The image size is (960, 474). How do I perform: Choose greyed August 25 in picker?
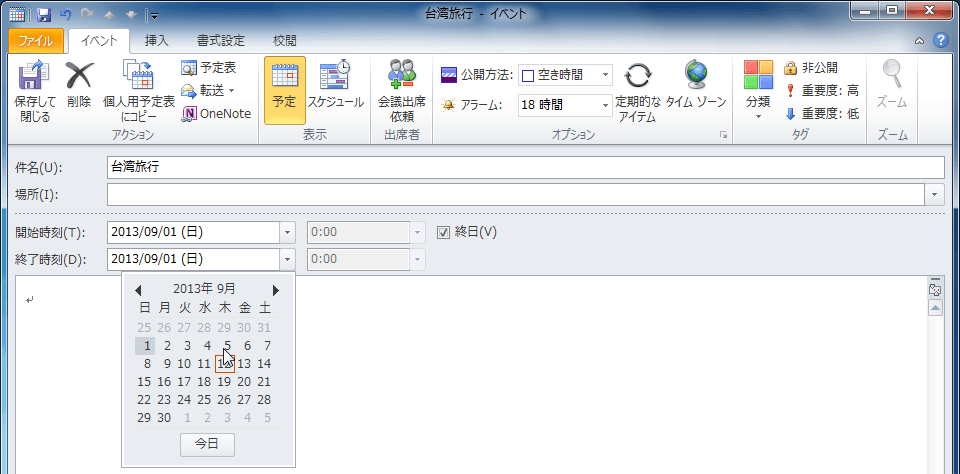pyautogui.click(x=144, y=328)
